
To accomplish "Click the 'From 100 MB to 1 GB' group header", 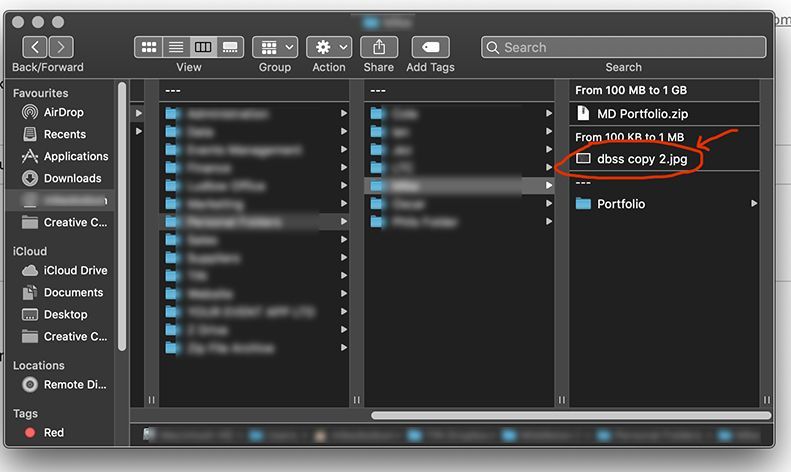I will click(631, 90).
